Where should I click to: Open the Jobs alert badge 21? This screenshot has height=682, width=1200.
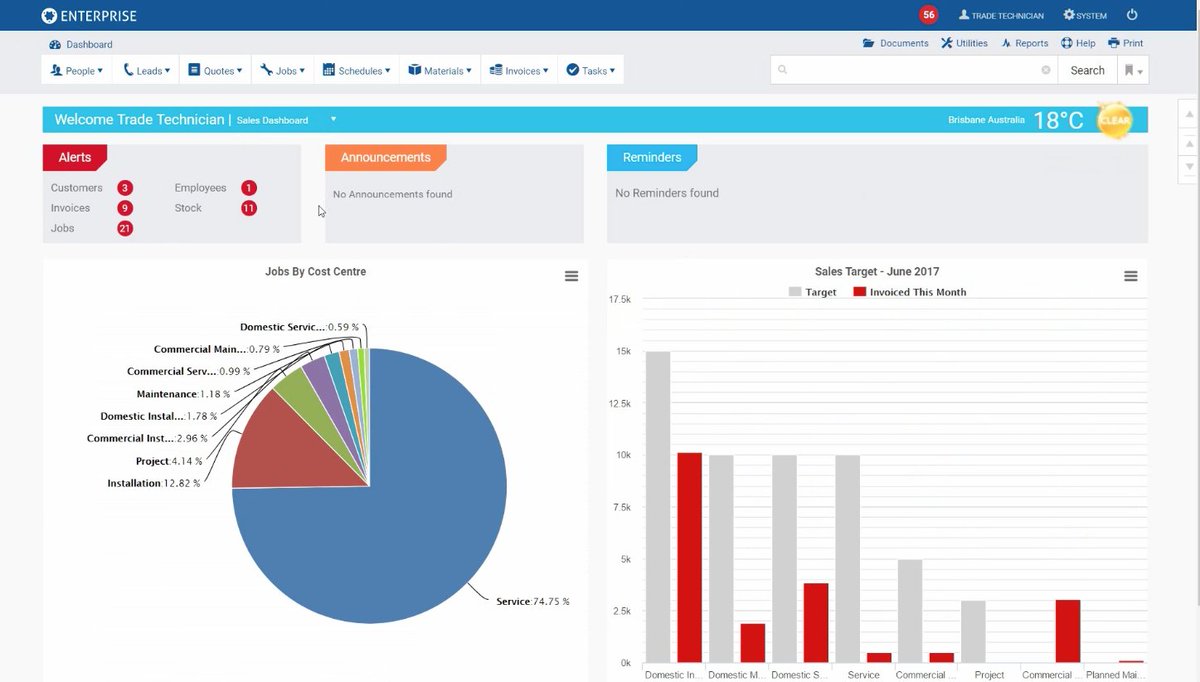pos(125,228)
